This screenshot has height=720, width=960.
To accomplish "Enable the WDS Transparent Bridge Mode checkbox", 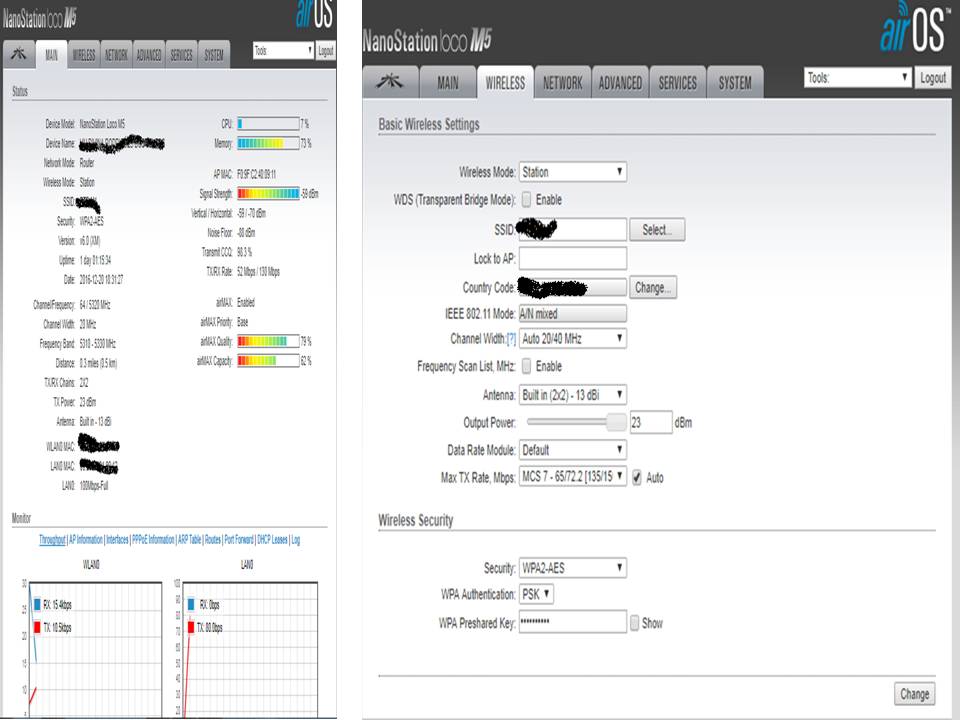I will 527,200.
